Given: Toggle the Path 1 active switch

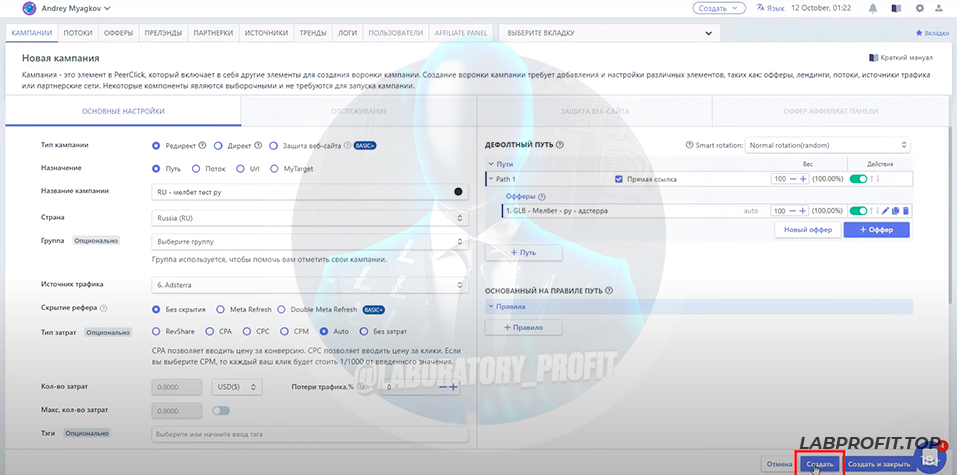Looking at the screenshot, I should click(858, 179).
